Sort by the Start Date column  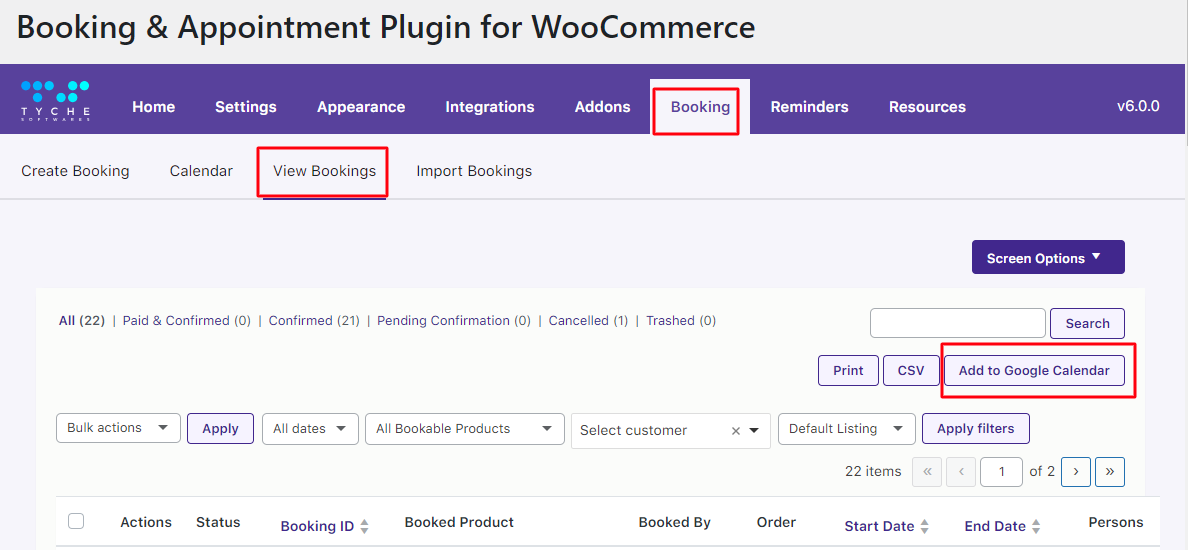(x=879, y=526)
